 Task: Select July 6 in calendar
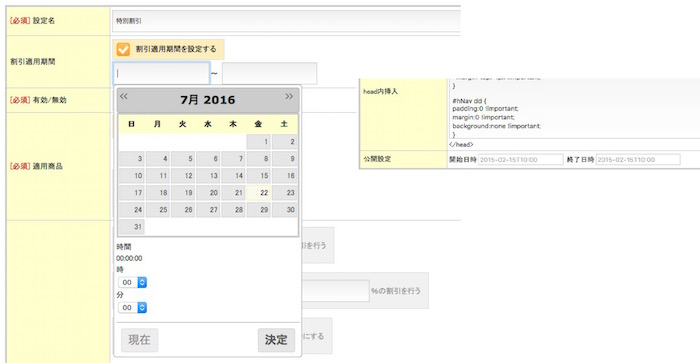208,159
